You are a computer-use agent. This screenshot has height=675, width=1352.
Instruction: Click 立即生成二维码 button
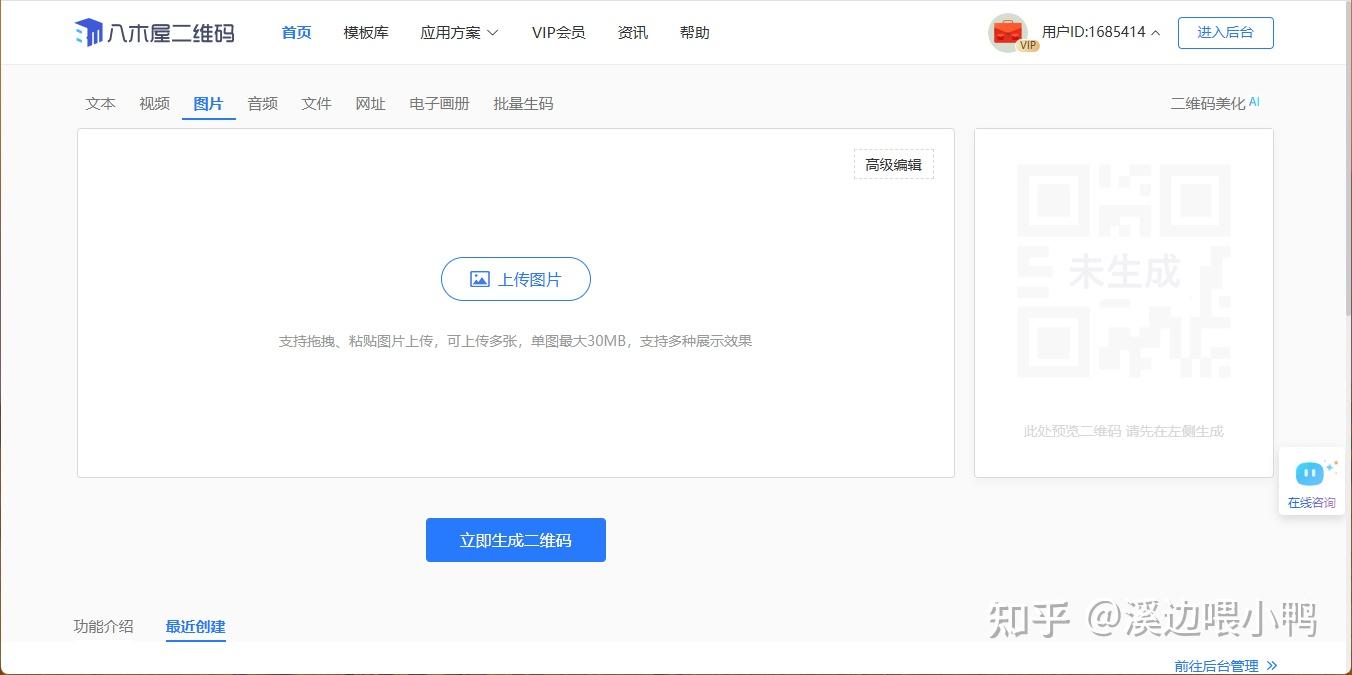[516, 540]
